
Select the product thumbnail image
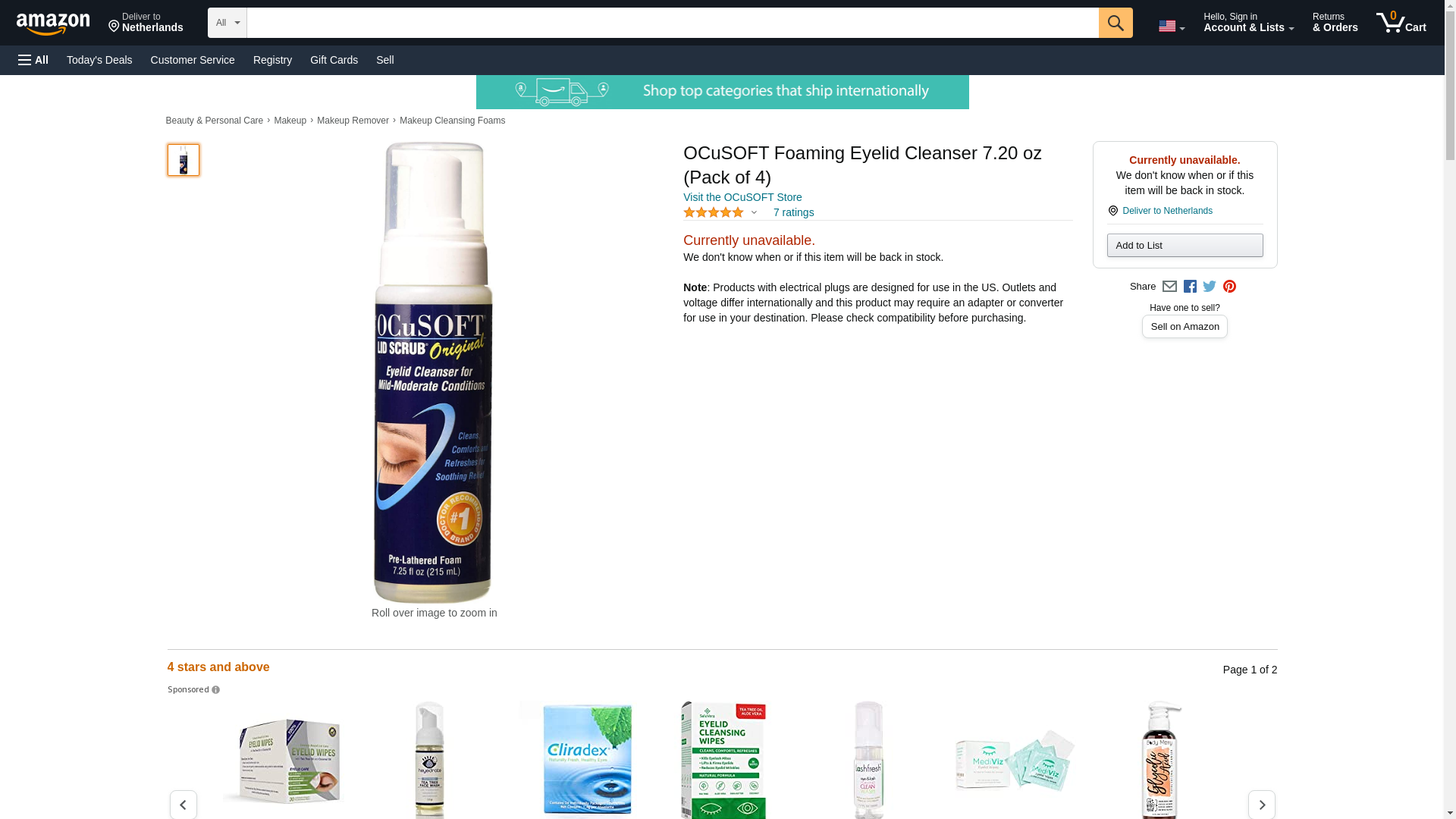coord(184,160)
